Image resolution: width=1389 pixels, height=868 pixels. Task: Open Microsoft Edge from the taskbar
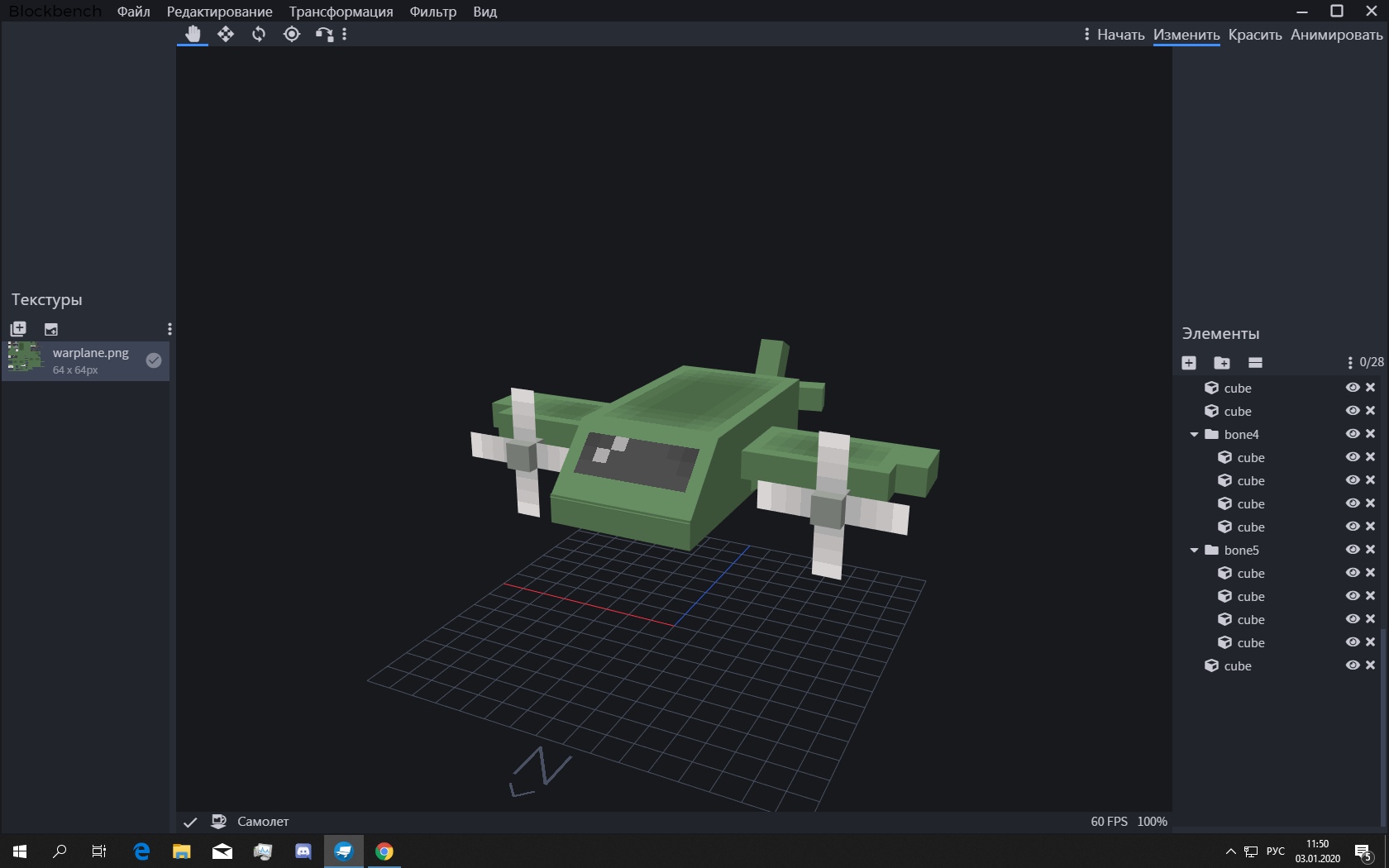point(141,851)
